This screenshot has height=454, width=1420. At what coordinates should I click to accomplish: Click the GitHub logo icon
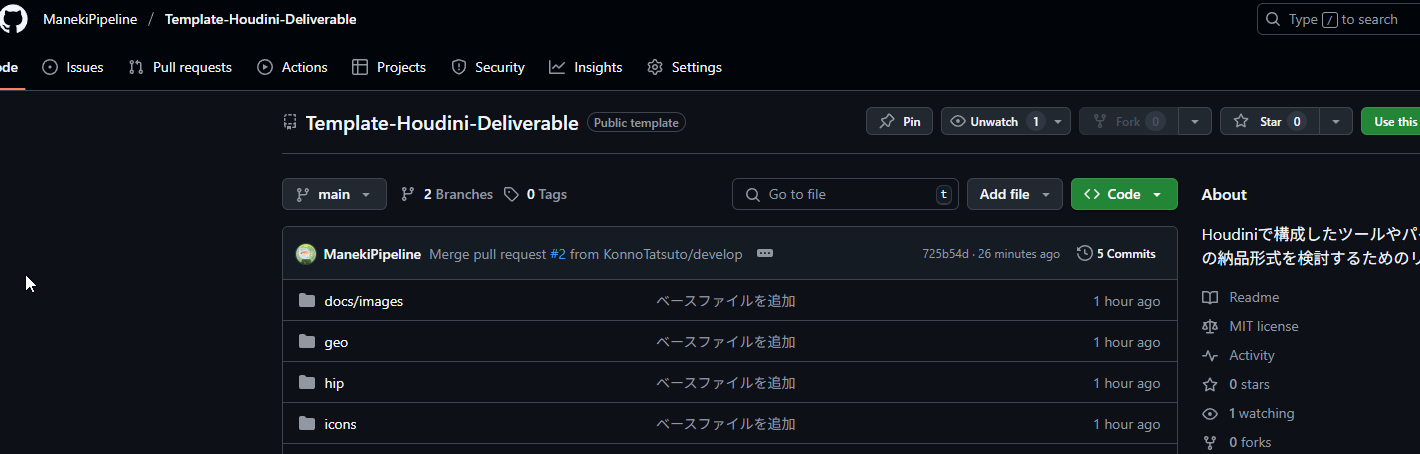pyautogui.click(x=13, y=19)
